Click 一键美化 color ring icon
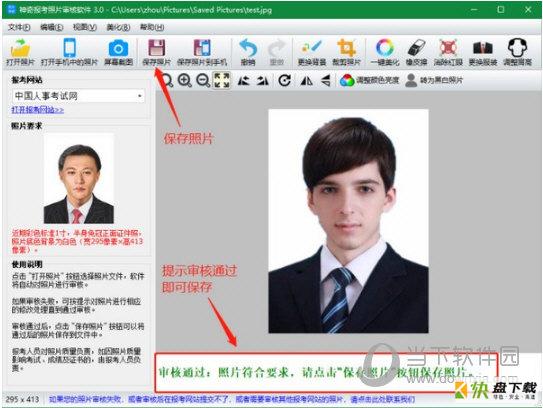 pos(385,47)
